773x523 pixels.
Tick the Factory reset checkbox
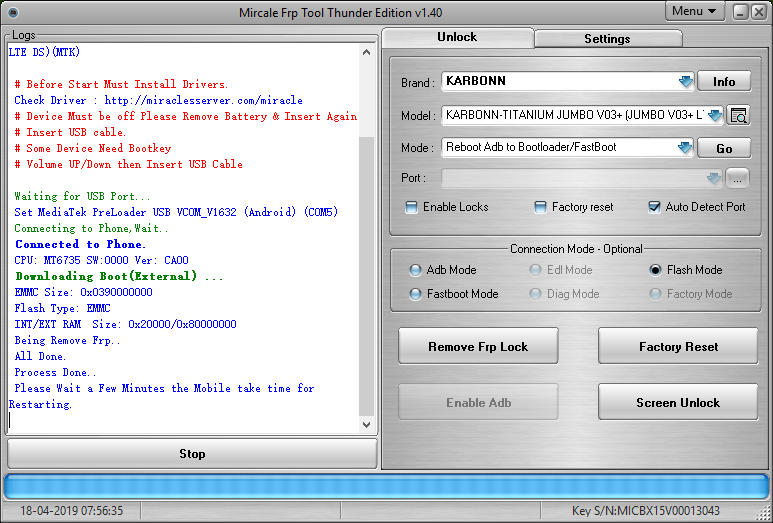point(540,207)
